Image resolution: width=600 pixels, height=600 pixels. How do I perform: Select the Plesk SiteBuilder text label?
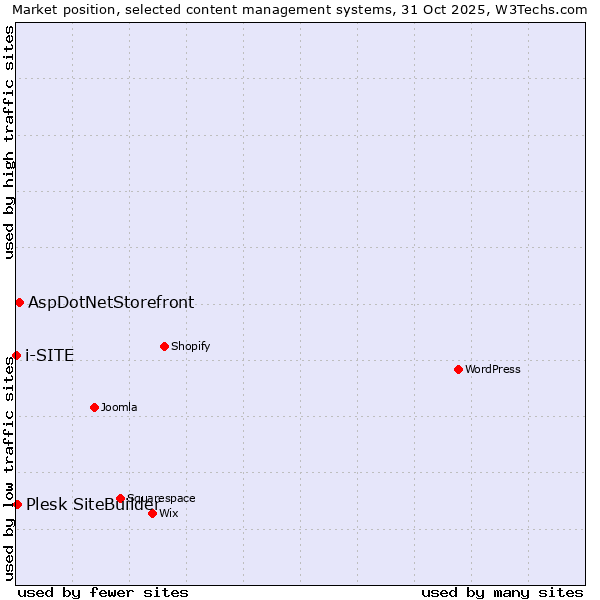pyautogui.click(x=93, y=504)
